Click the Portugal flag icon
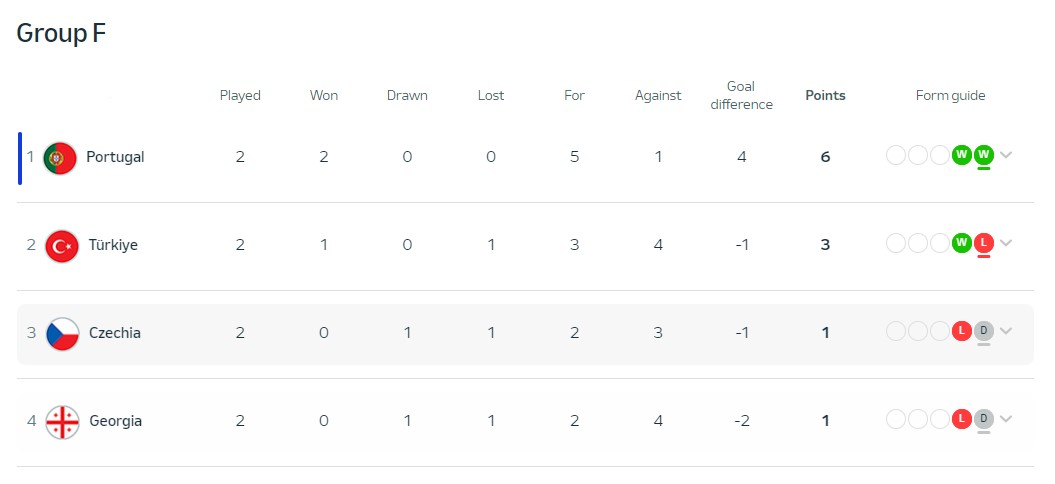 coord(60,158)
